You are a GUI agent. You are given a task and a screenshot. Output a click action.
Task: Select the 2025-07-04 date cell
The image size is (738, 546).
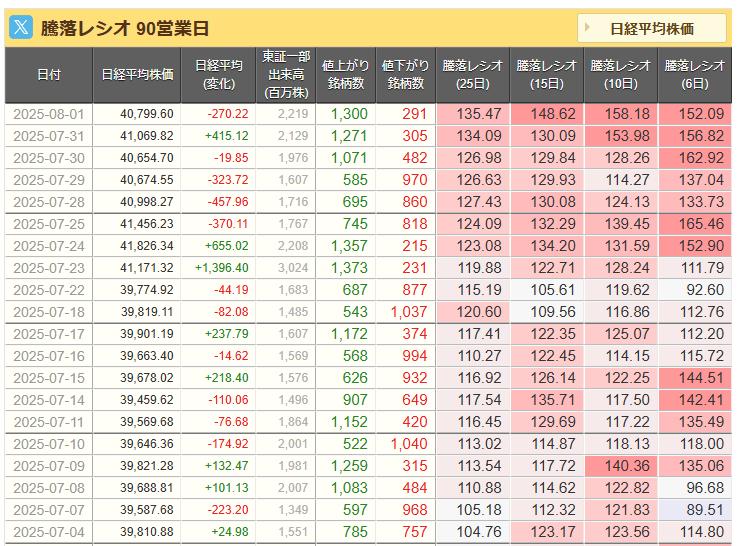48,532
